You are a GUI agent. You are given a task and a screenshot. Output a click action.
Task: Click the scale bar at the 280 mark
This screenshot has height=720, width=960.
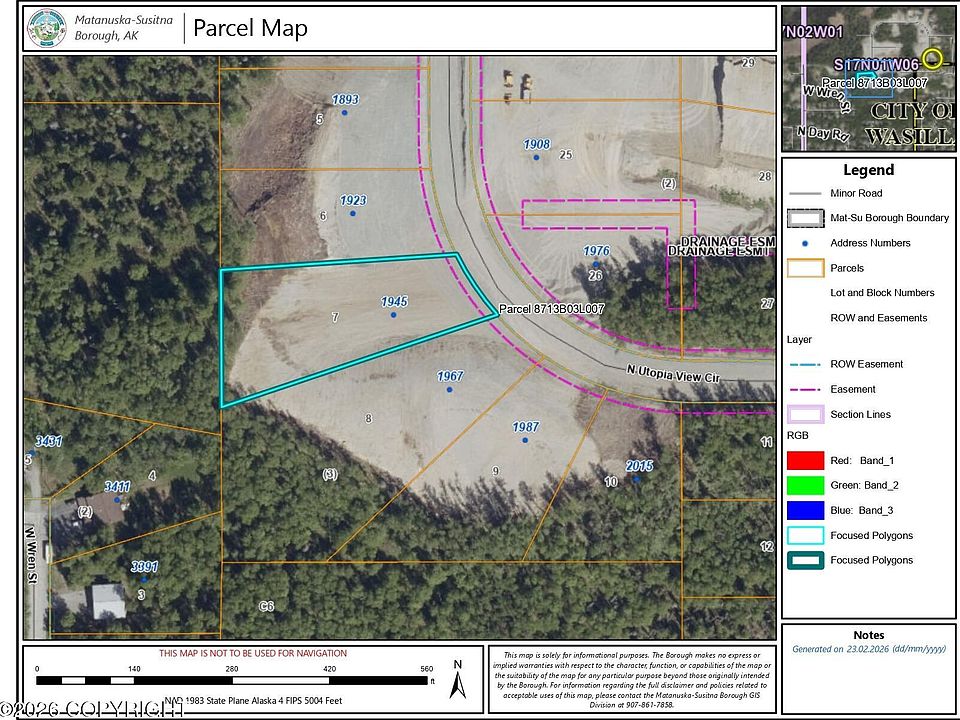231,680
